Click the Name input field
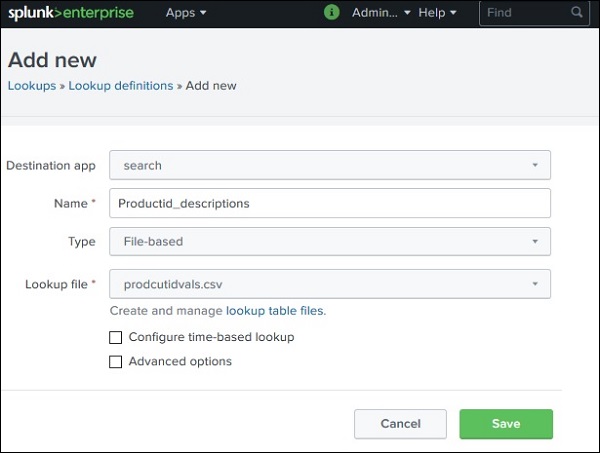The image size is (600, 453). point(330,203)
